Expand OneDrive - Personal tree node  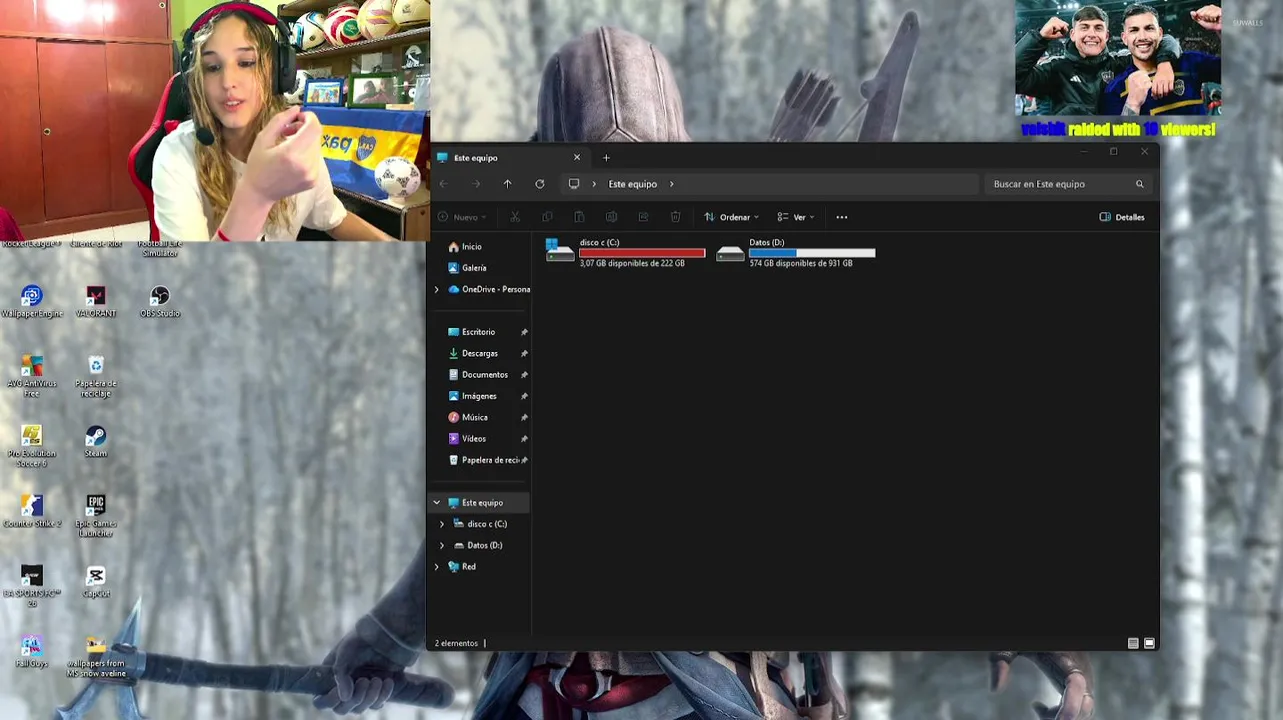(x=436, y=289)
